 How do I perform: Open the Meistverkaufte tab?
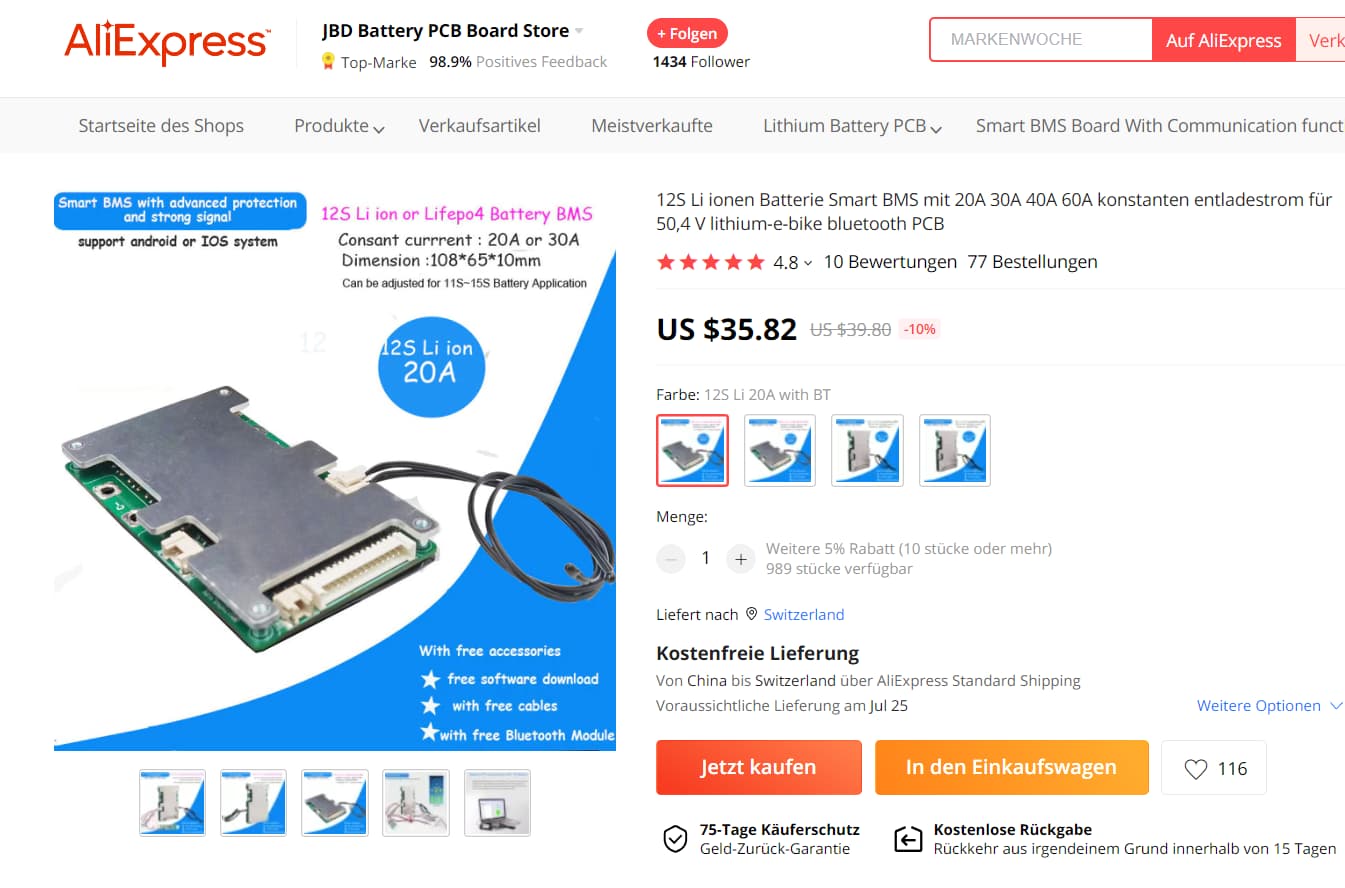(652, 125)
